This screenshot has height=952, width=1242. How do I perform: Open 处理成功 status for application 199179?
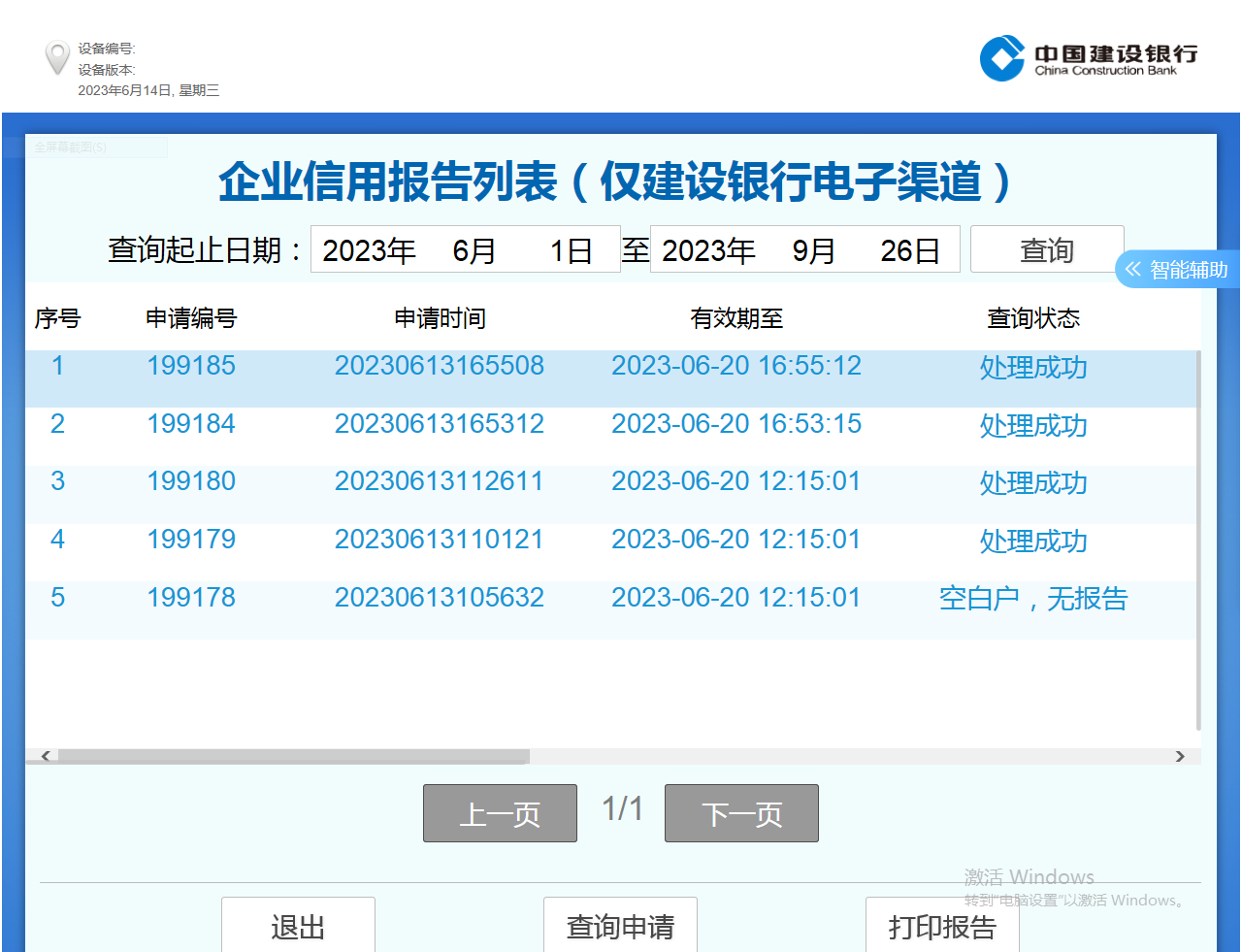pyautogui.click(x=1033, y=541)
